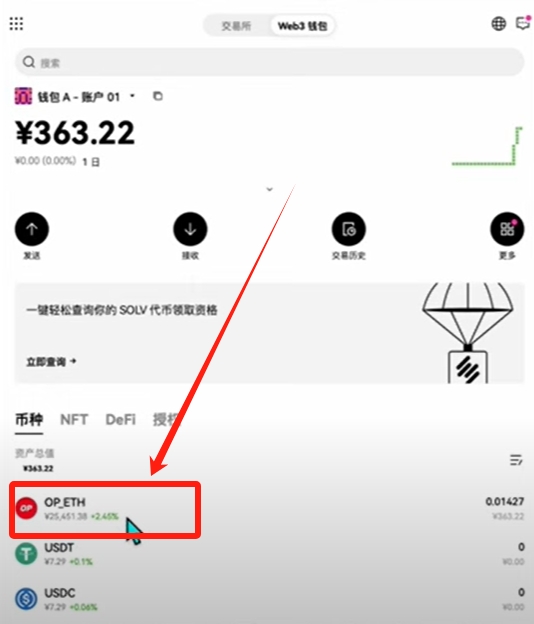Tap the Receive (接收) arrow-down icon
The height and width of the screenshot is (624, 534).
coord(190,229)
